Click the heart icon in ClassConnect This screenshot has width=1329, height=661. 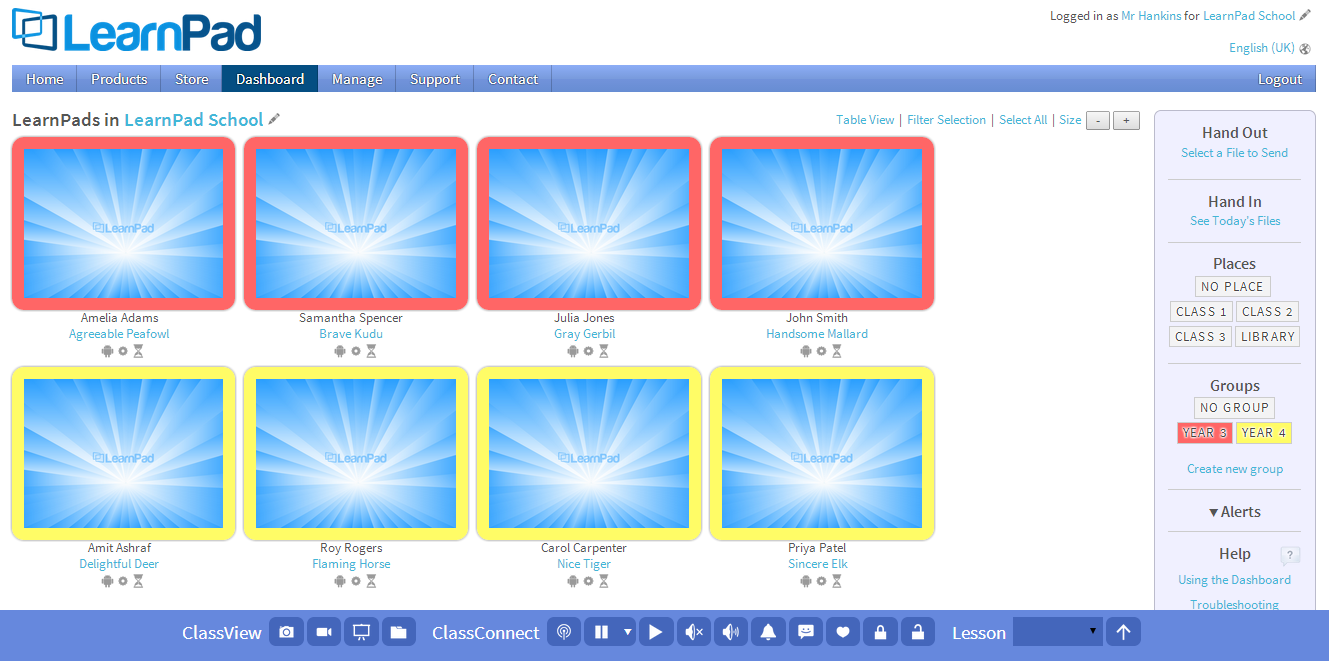tap(843, 632)
